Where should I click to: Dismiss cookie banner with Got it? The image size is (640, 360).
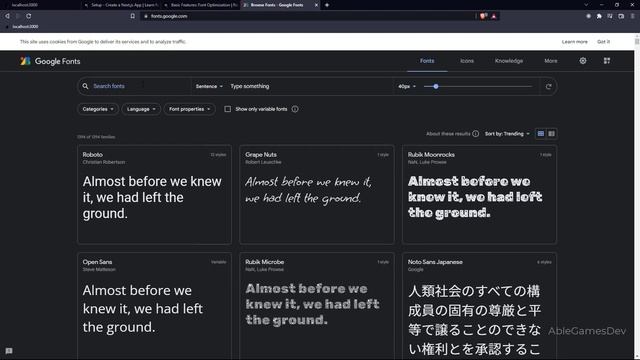[x=603, y=42]
